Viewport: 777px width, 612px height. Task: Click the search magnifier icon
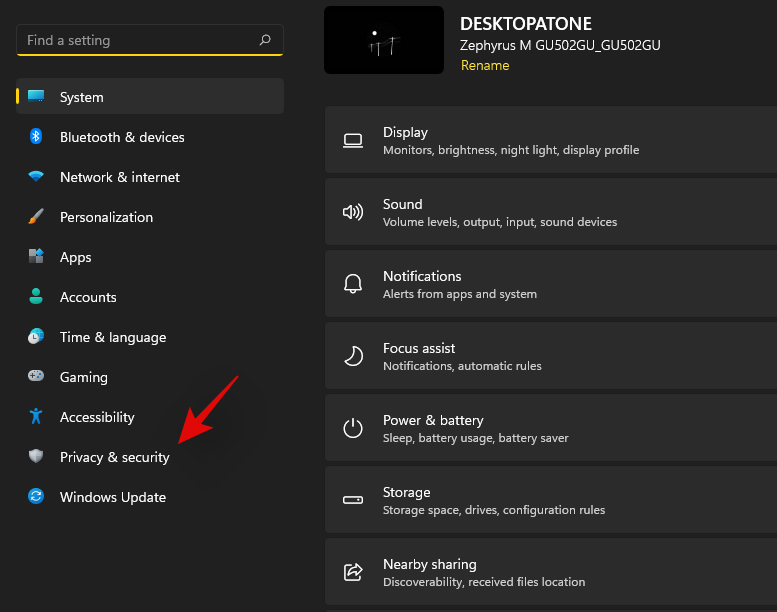265,40
